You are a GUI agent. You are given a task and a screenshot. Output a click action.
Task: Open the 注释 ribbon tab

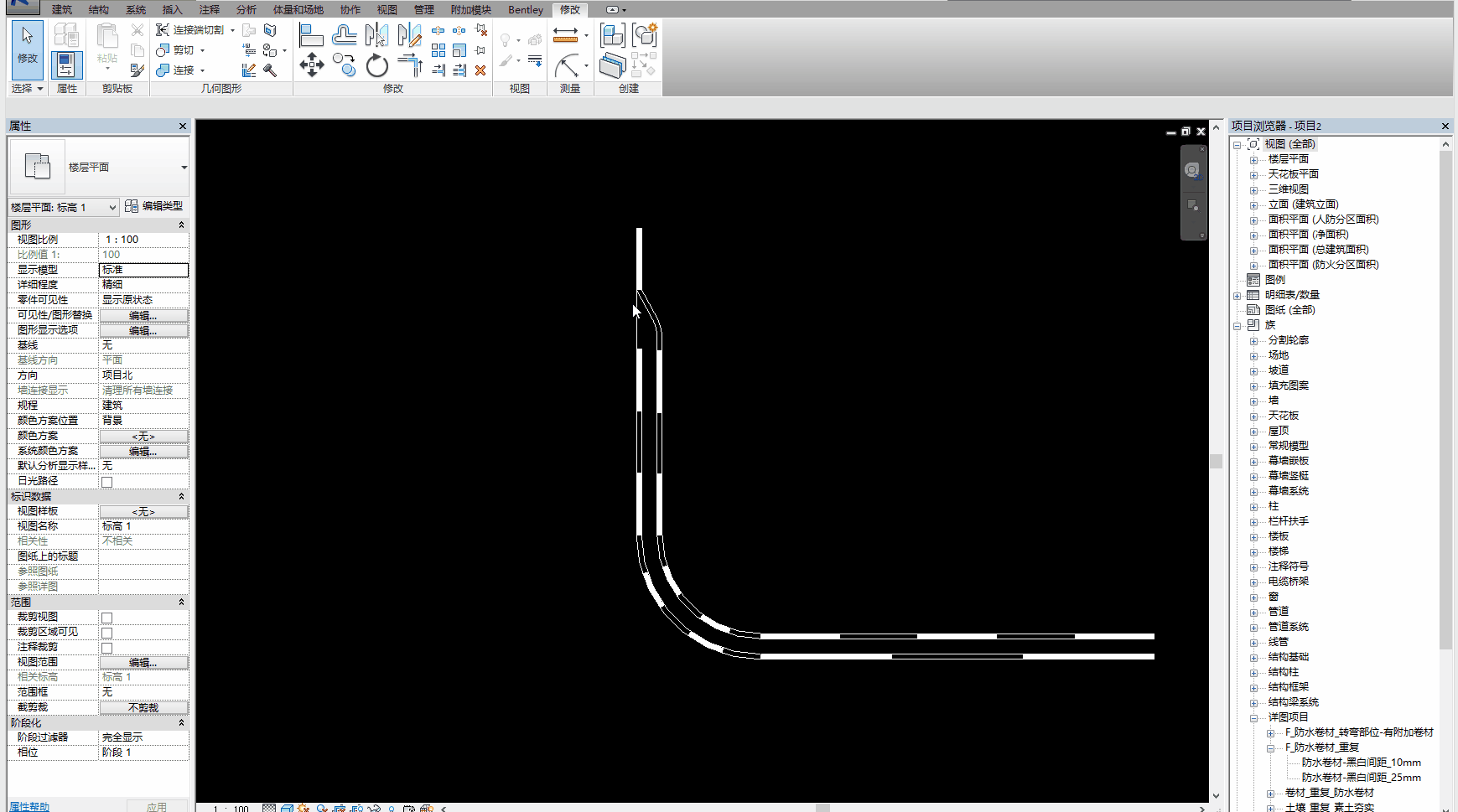pos(209,10)
